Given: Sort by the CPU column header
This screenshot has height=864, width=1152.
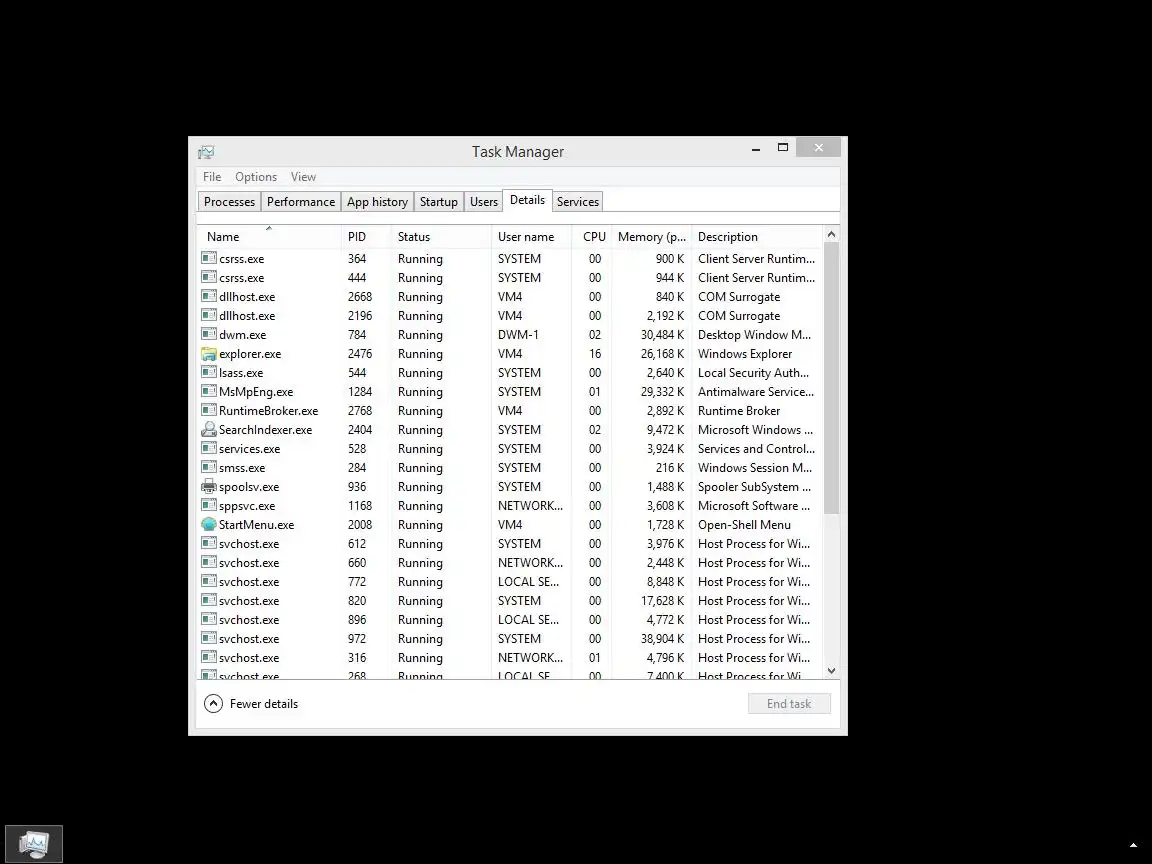Looking at the screenshot, I should point(592,237).
